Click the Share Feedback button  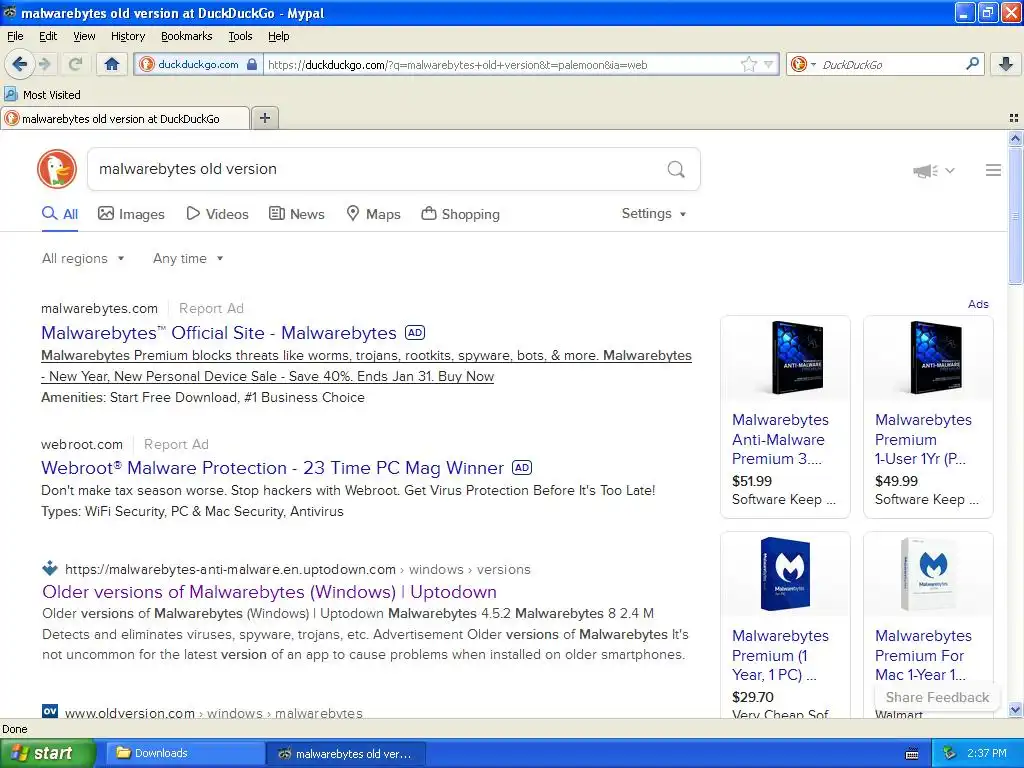click(x=936, y=697)
